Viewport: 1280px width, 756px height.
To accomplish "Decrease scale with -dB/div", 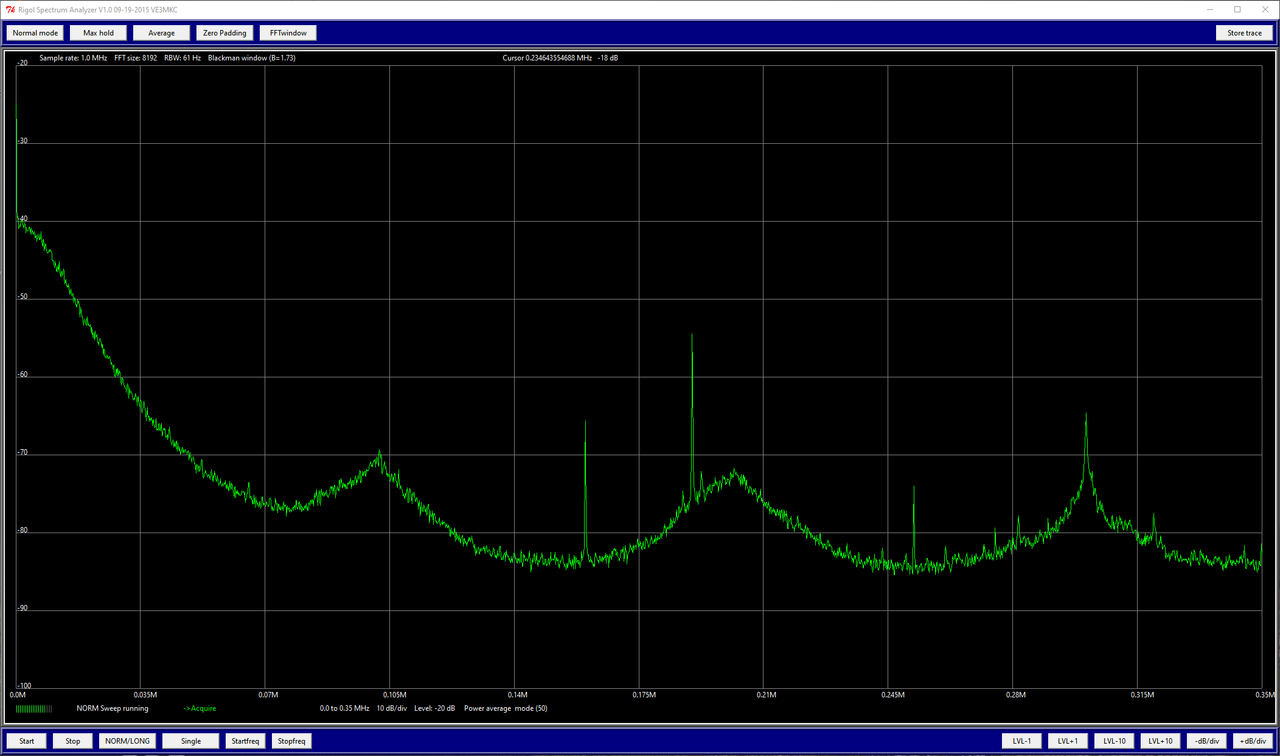I will coord(1206,741).
